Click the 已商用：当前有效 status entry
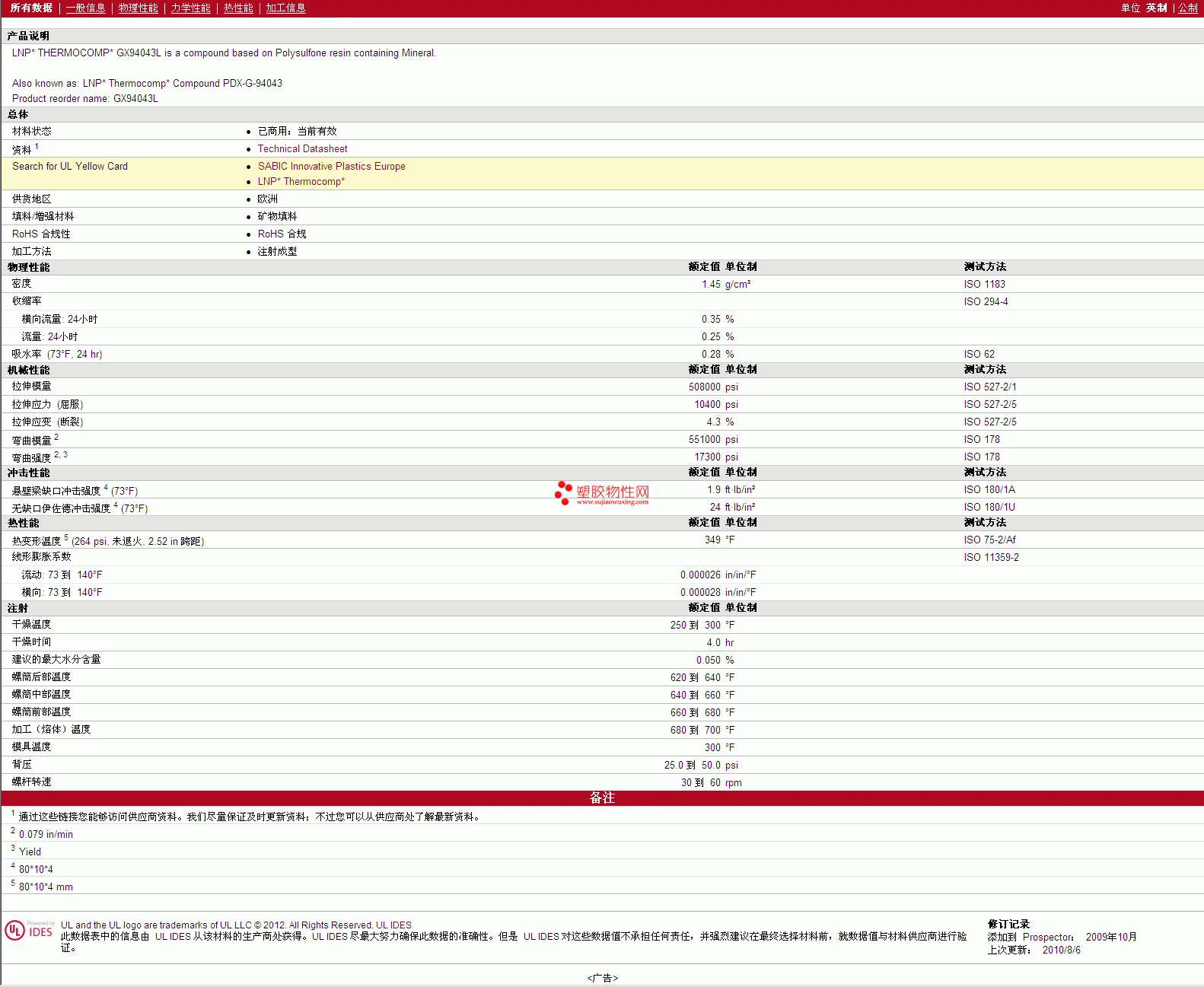 (x=297, y=132)
